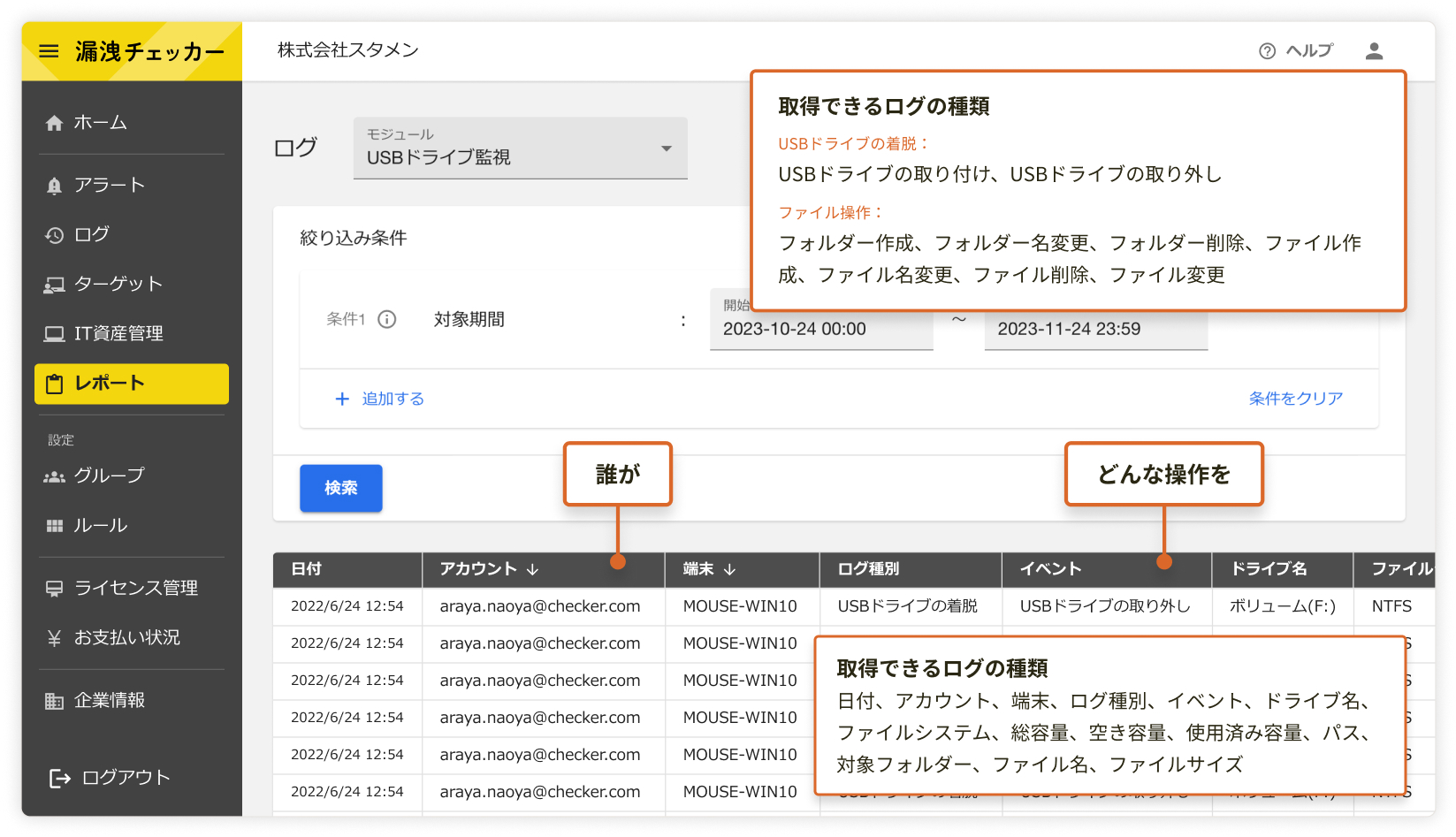
Task: Click the blue 検索 button
Action: pos(341,488)
